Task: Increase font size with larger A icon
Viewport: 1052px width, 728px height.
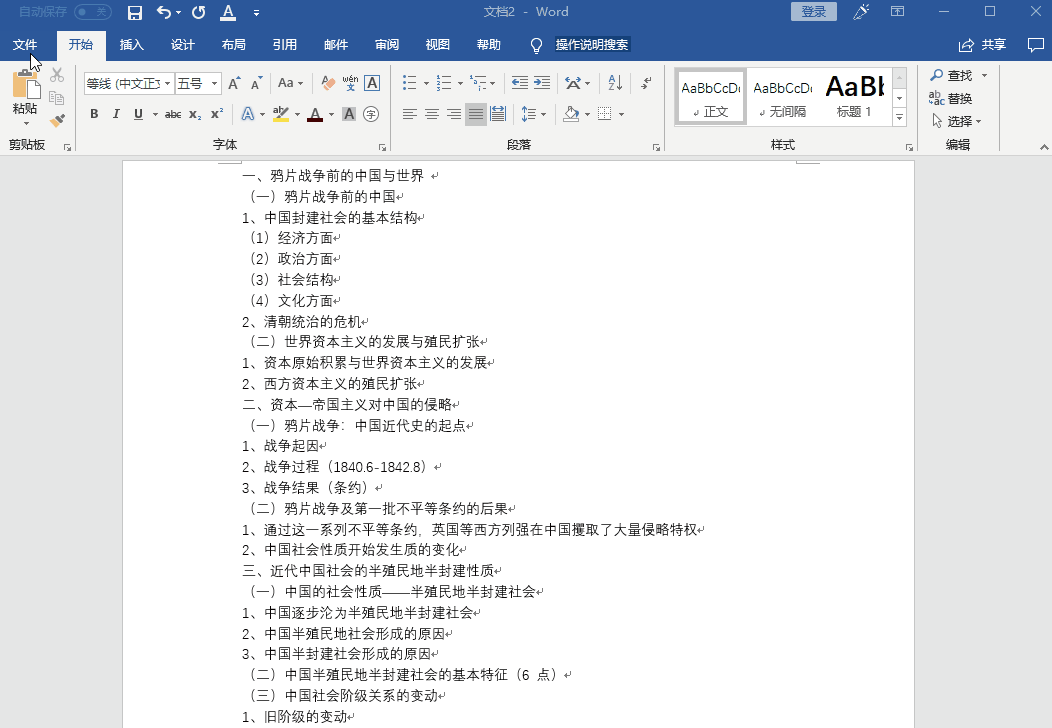Action: pos(234,83)
